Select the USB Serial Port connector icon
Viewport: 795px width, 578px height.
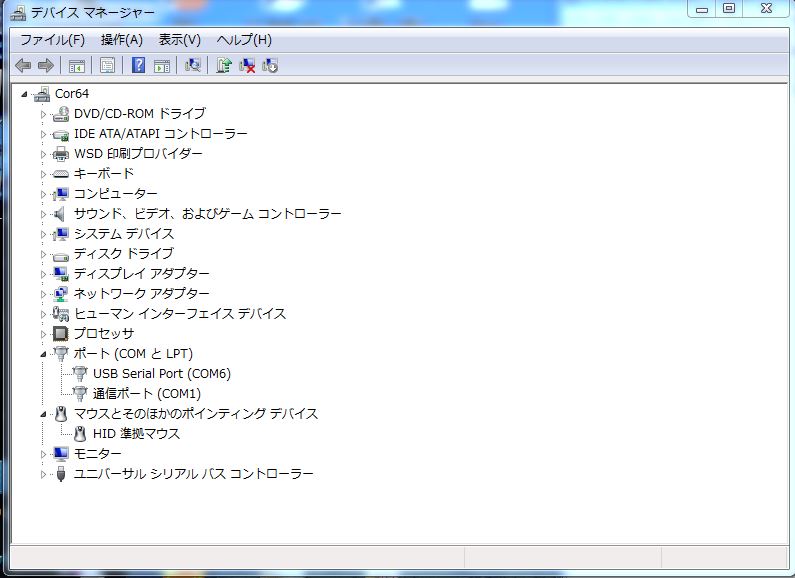coord(80,374)
